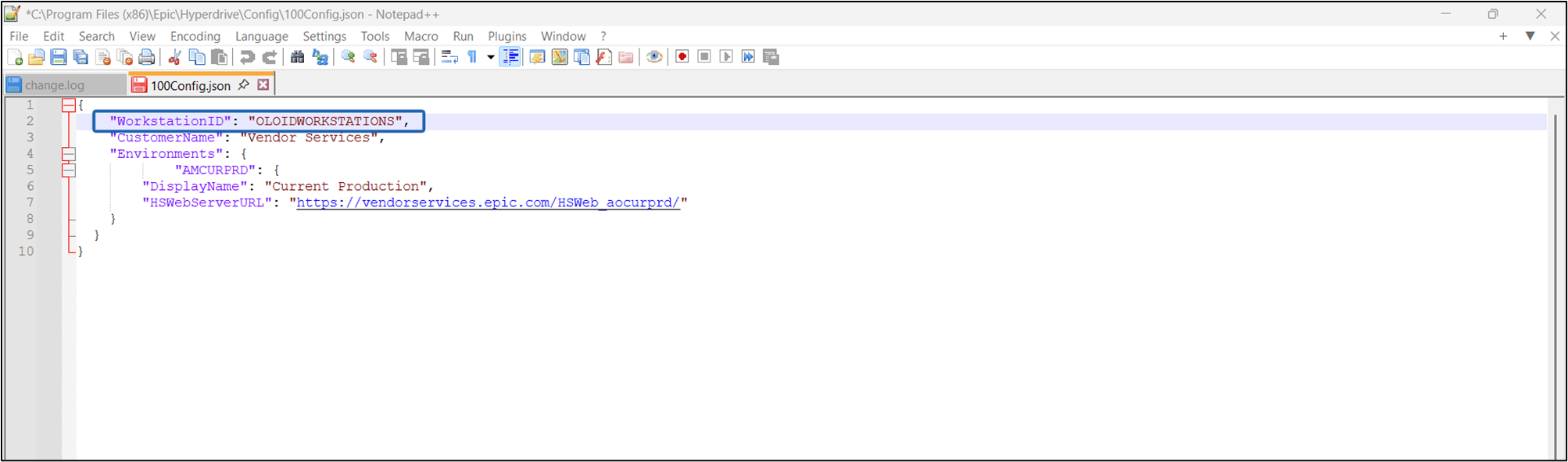Copy selection with the Copy icon
Viewport: 1568px width, 462px height.
pos(197,57)
